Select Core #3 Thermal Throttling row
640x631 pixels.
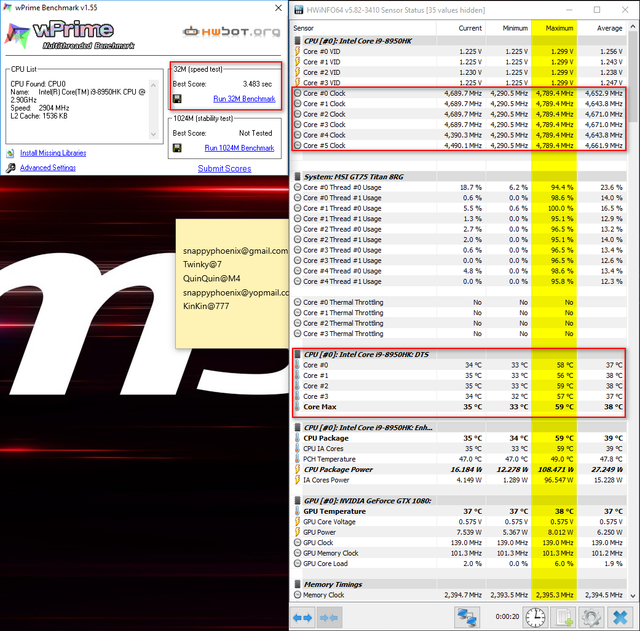[460, 333]
